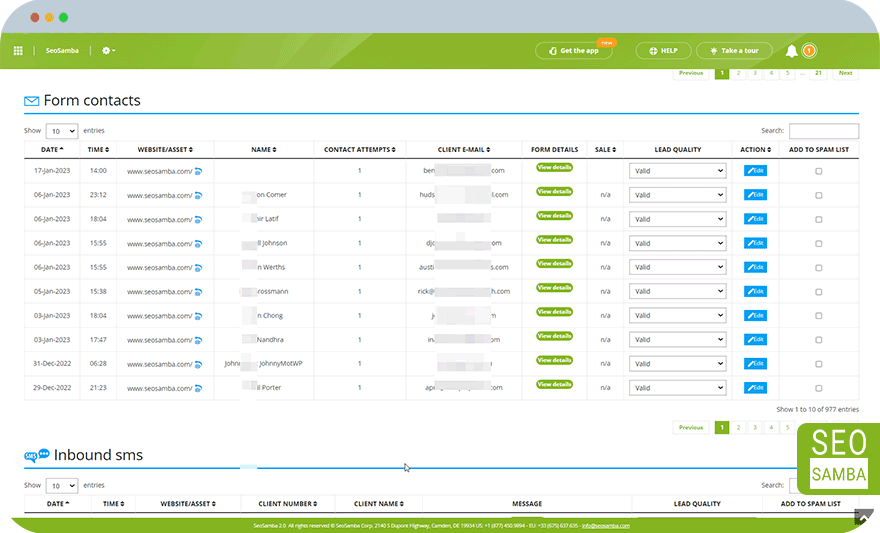Open Form contacts entries count dropdown
The height and width of the screenshot is (533, 880).
62,131
